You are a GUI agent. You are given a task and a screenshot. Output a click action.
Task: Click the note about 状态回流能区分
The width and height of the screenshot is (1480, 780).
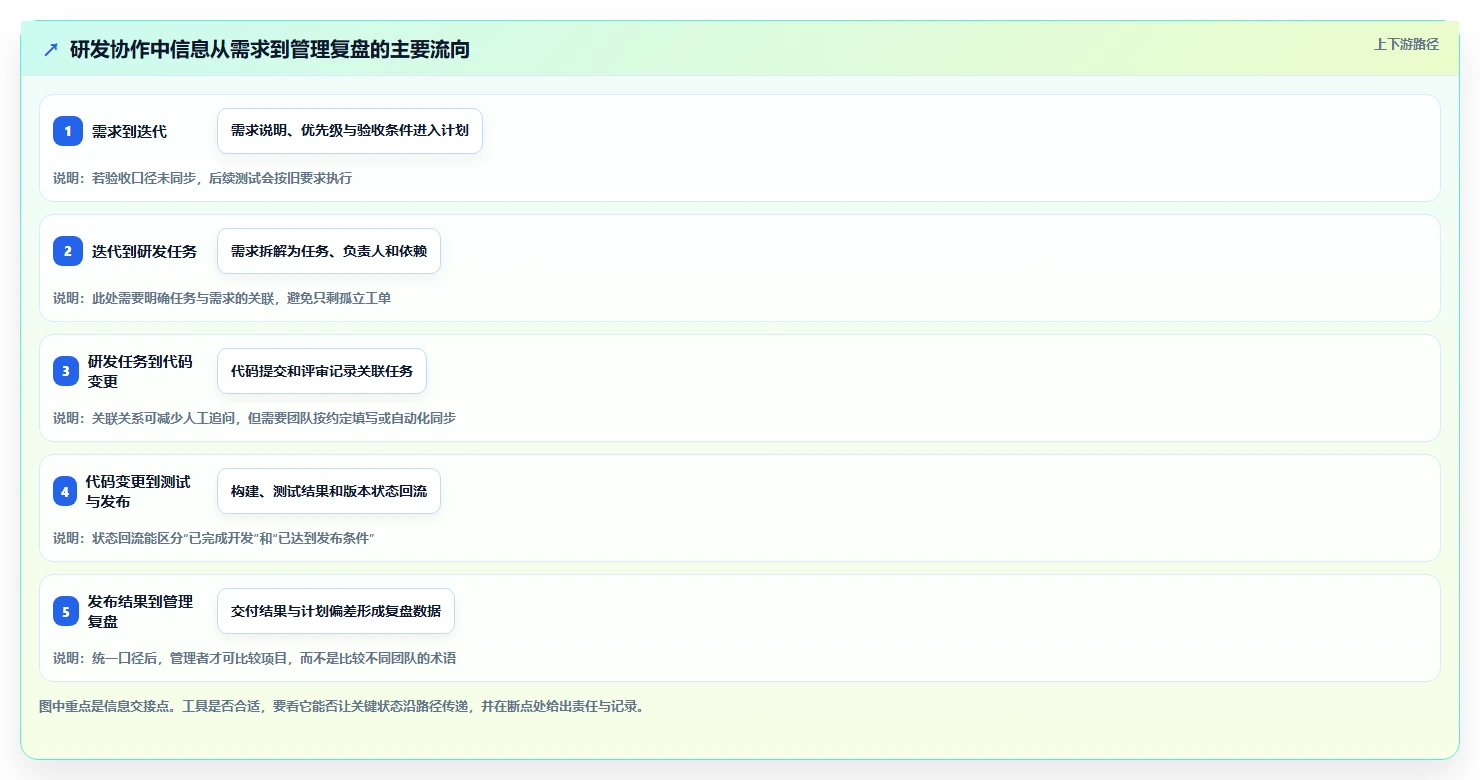pos(213,538)
